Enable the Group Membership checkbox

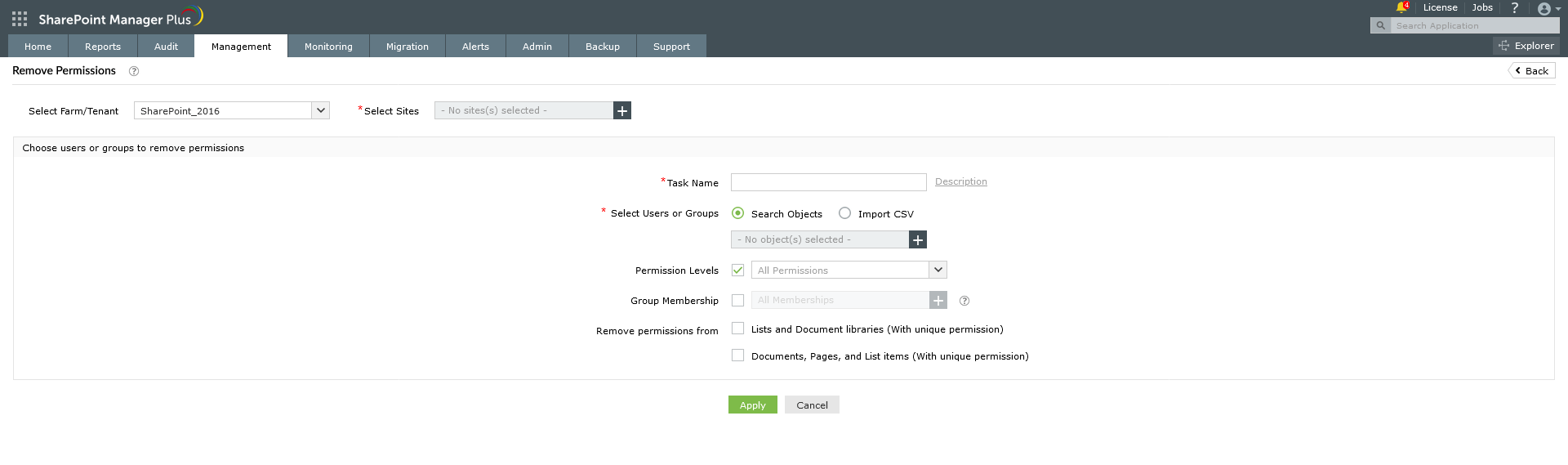(x=737, y=300)
